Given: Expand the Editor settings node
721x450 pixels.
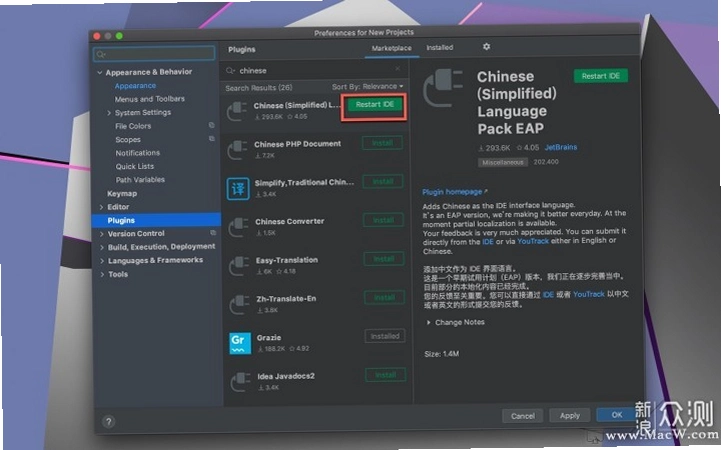Looking at the screenshot, I should [102, 207].
